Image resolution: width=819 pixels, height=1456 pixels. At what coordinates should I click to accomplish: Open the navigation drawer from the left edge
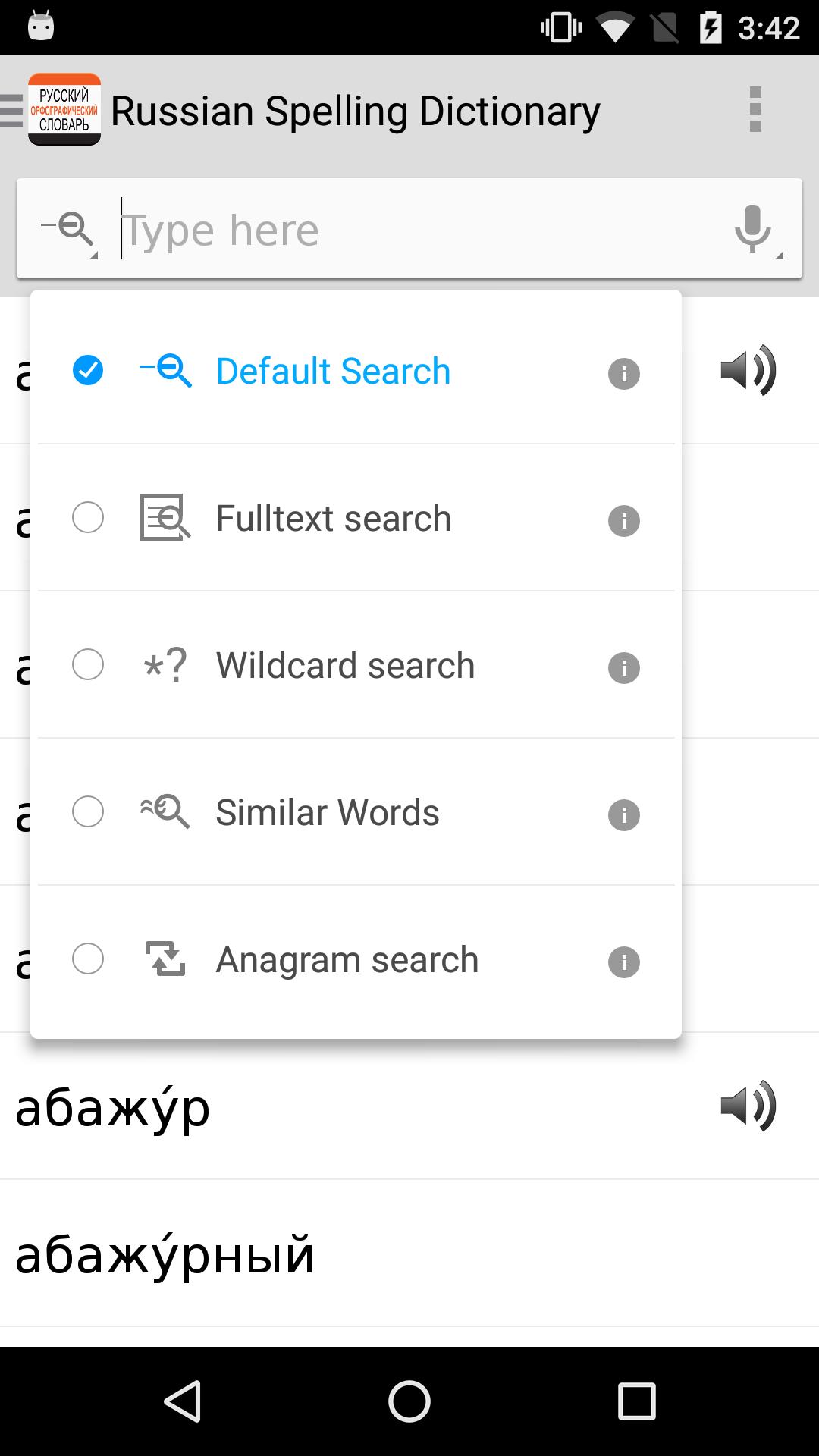[x=8, y=108]
